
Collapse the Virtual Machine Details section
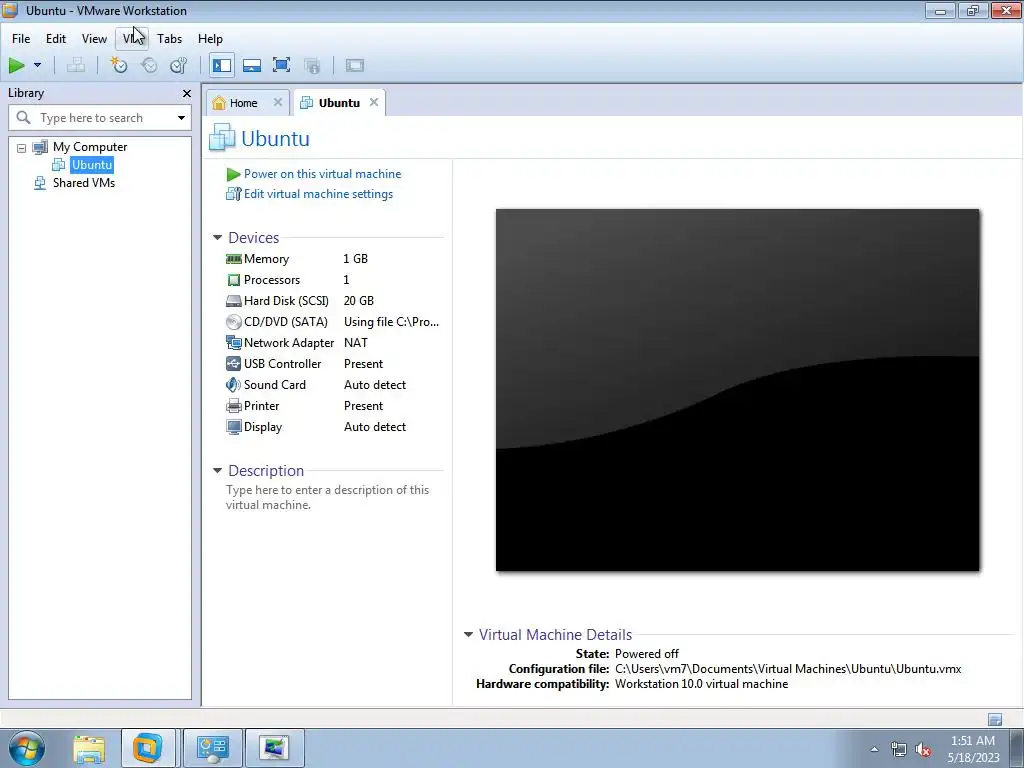[x=468, y=635]
